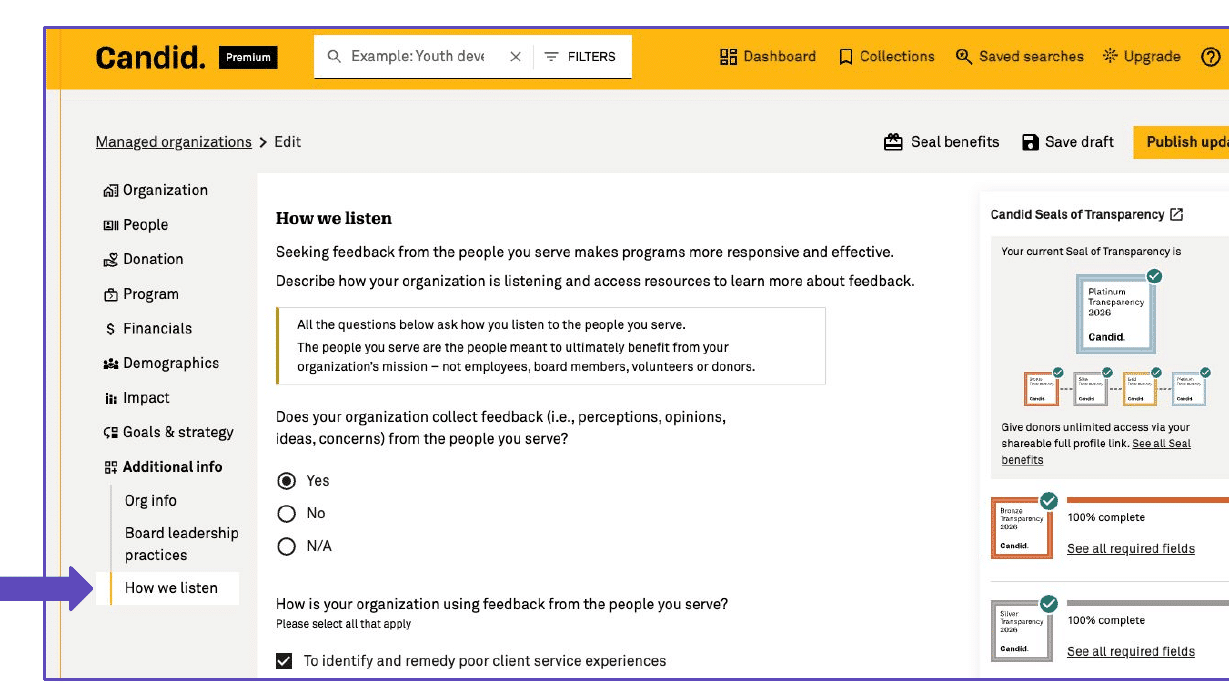Open the Program section
The image size is (1229, 692).
pos(141,294)
